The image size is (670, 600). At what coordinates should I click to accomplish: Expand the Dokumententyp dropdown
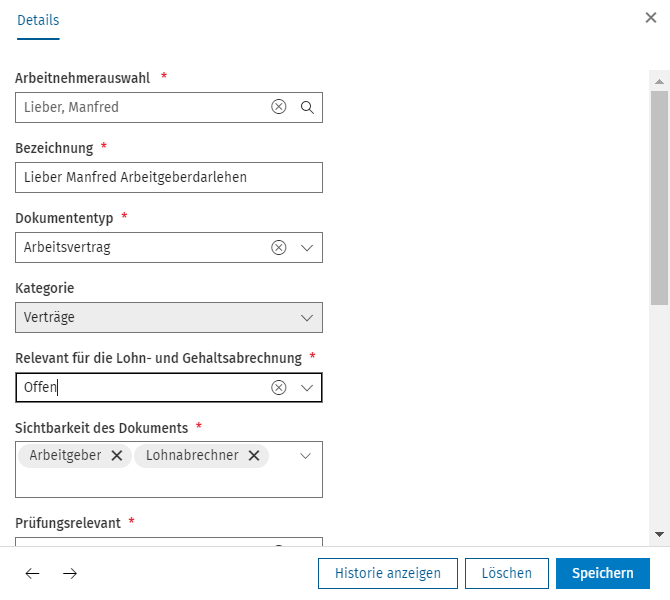(x=307, y=248)
